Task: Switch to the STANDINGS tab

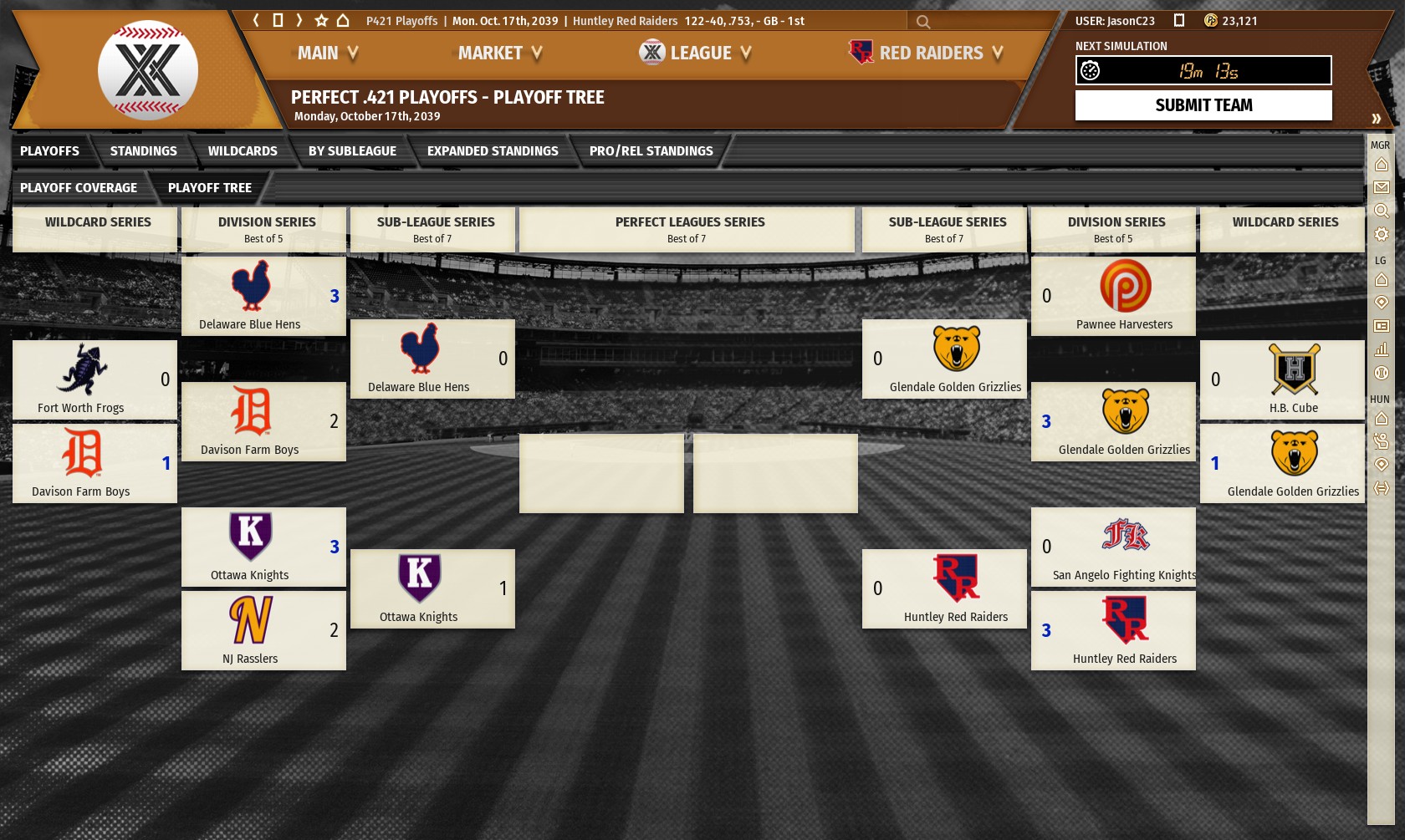Action: pos(144,151)
